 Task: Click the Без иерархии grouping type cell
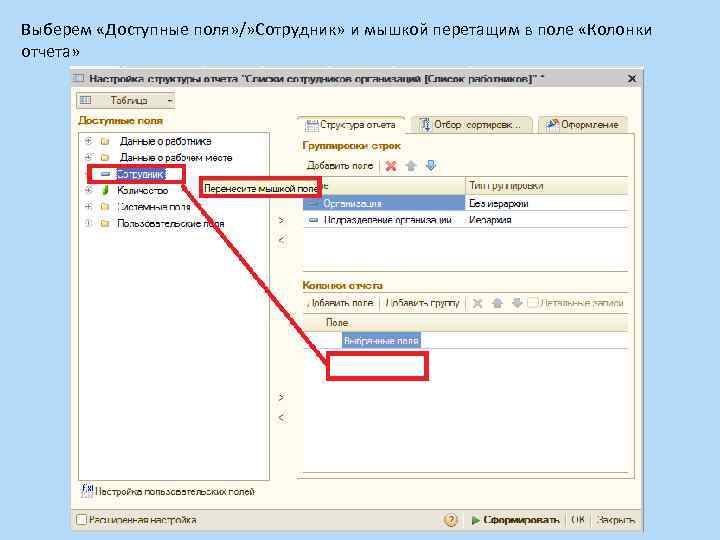[546, 203]
